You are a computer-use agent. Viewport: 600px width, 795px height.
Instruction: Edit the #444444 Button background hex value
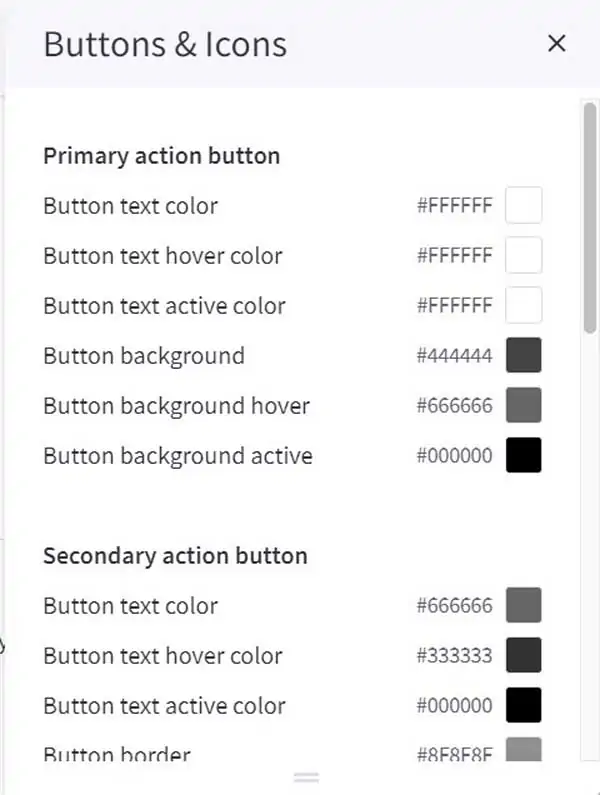[x=454, y=355]
